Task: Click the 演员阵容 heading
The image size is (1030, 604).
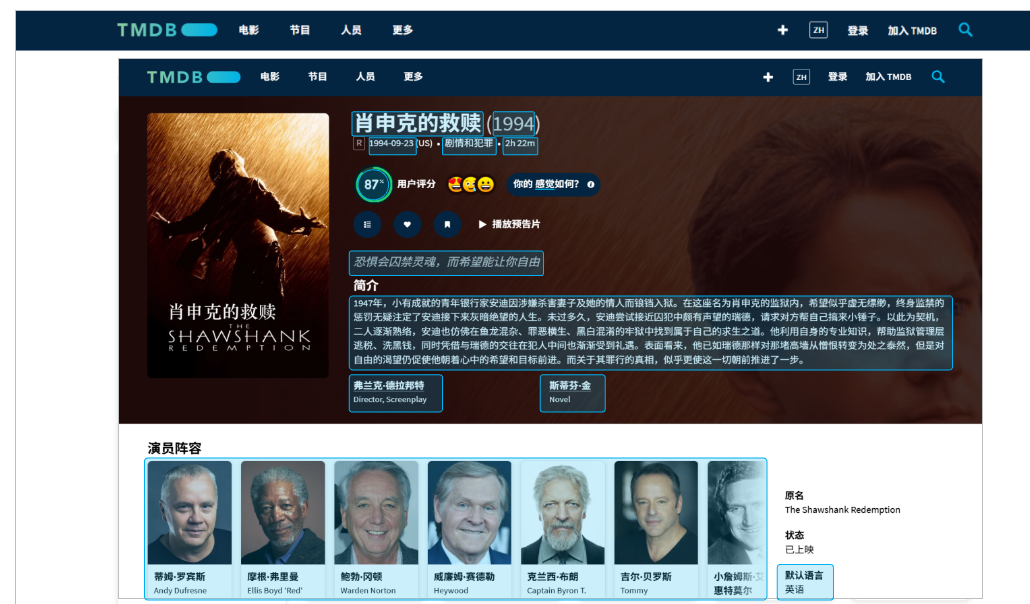Action: pos(175,448)
